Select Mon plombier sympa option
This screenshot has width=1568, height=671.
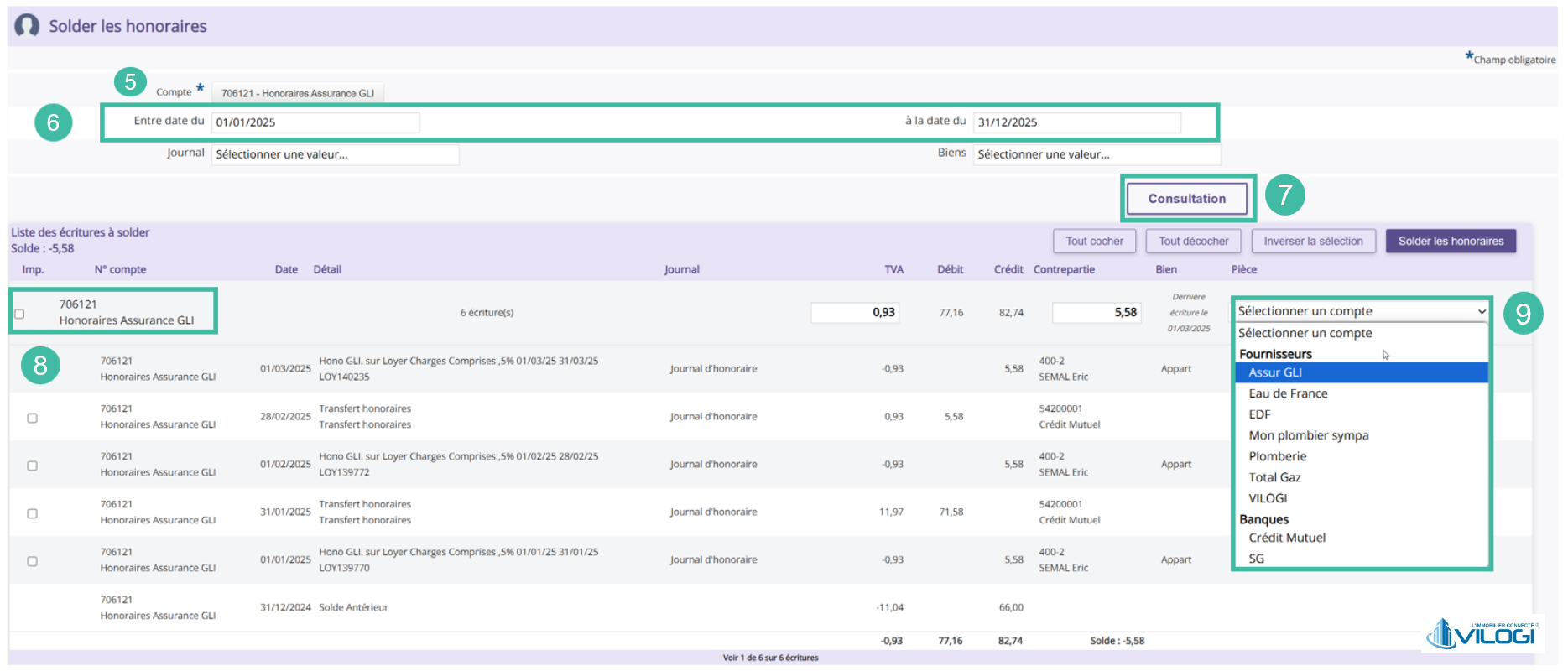pyautogui.click(x=1362, y=435)
